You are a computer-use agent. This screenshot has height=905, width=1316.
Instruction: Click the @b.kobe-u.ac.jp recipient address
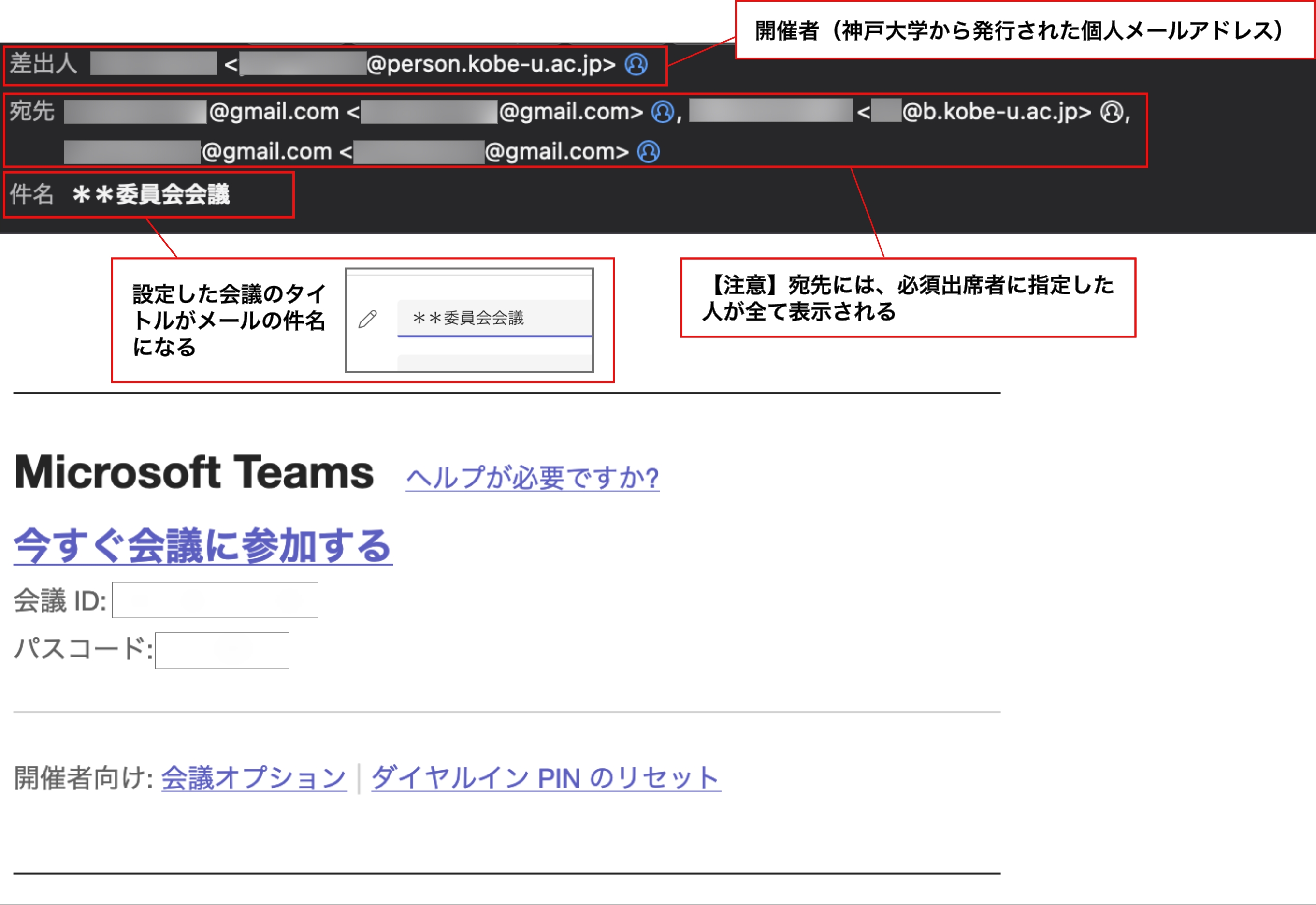click(x=997, y=112)
